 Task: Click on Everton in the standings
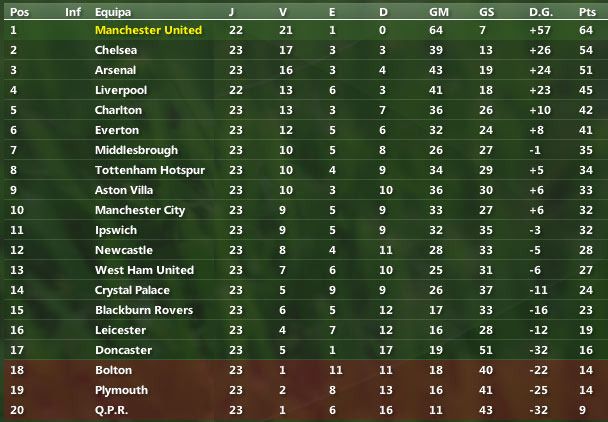click(116, 130)
